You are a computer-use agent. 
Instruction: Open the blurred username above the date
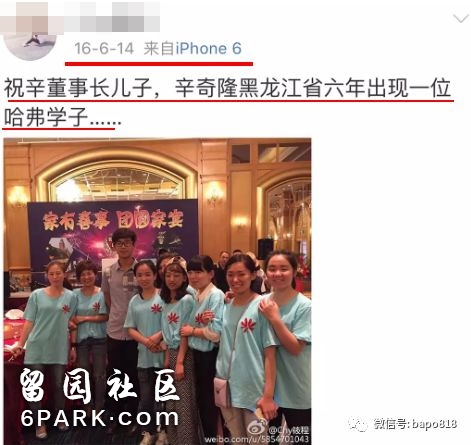pos(80,17)
